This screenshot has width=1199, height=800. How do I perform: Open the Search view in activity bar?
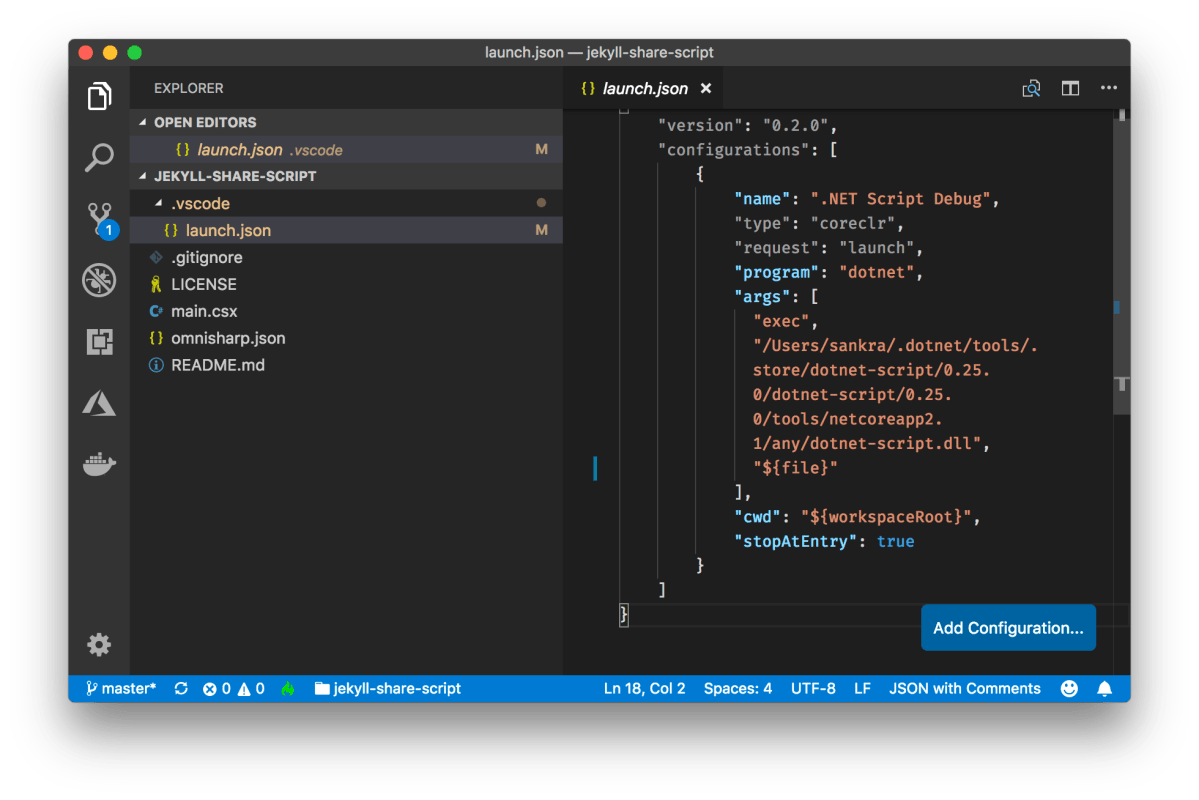coord(99,158)
